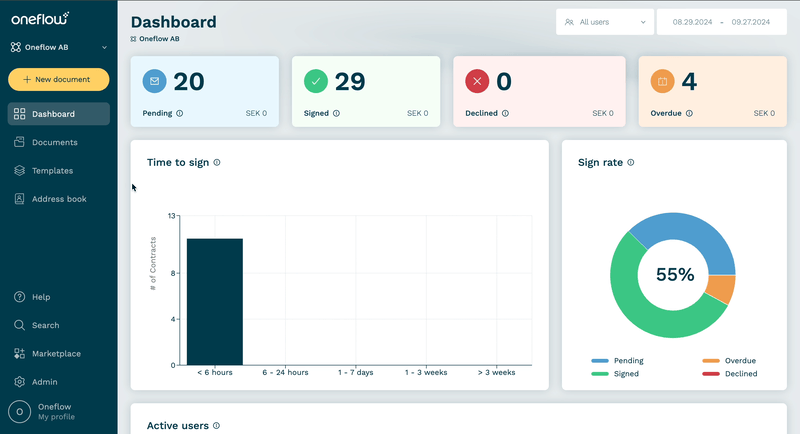Click the Search magnifier icon

coord(19,325)
